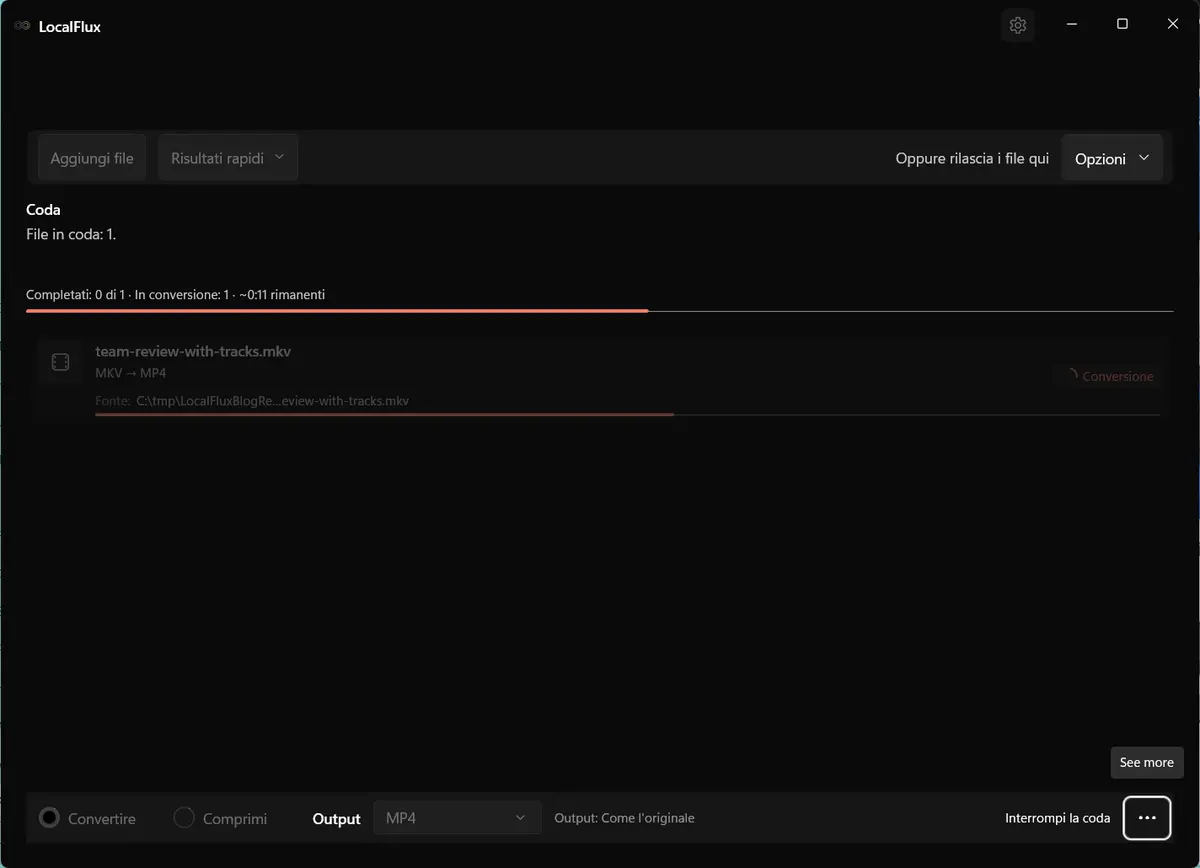
Task: Click the LocalFlux app logo icon
Action: [22, 26]
